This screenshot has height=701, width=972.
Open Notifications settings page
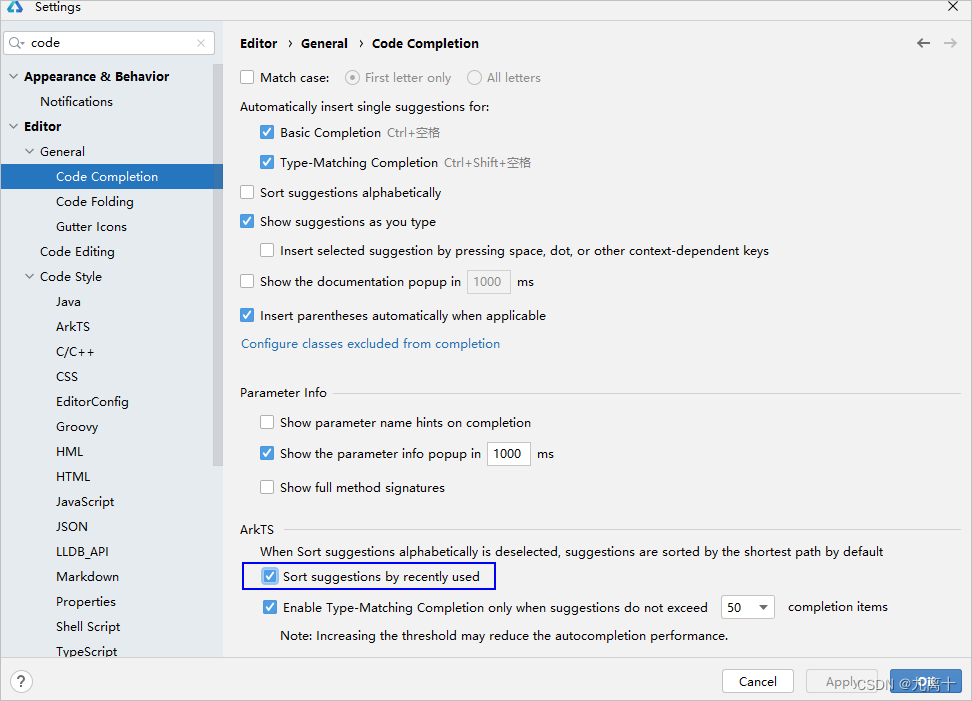tap(76, 102)
